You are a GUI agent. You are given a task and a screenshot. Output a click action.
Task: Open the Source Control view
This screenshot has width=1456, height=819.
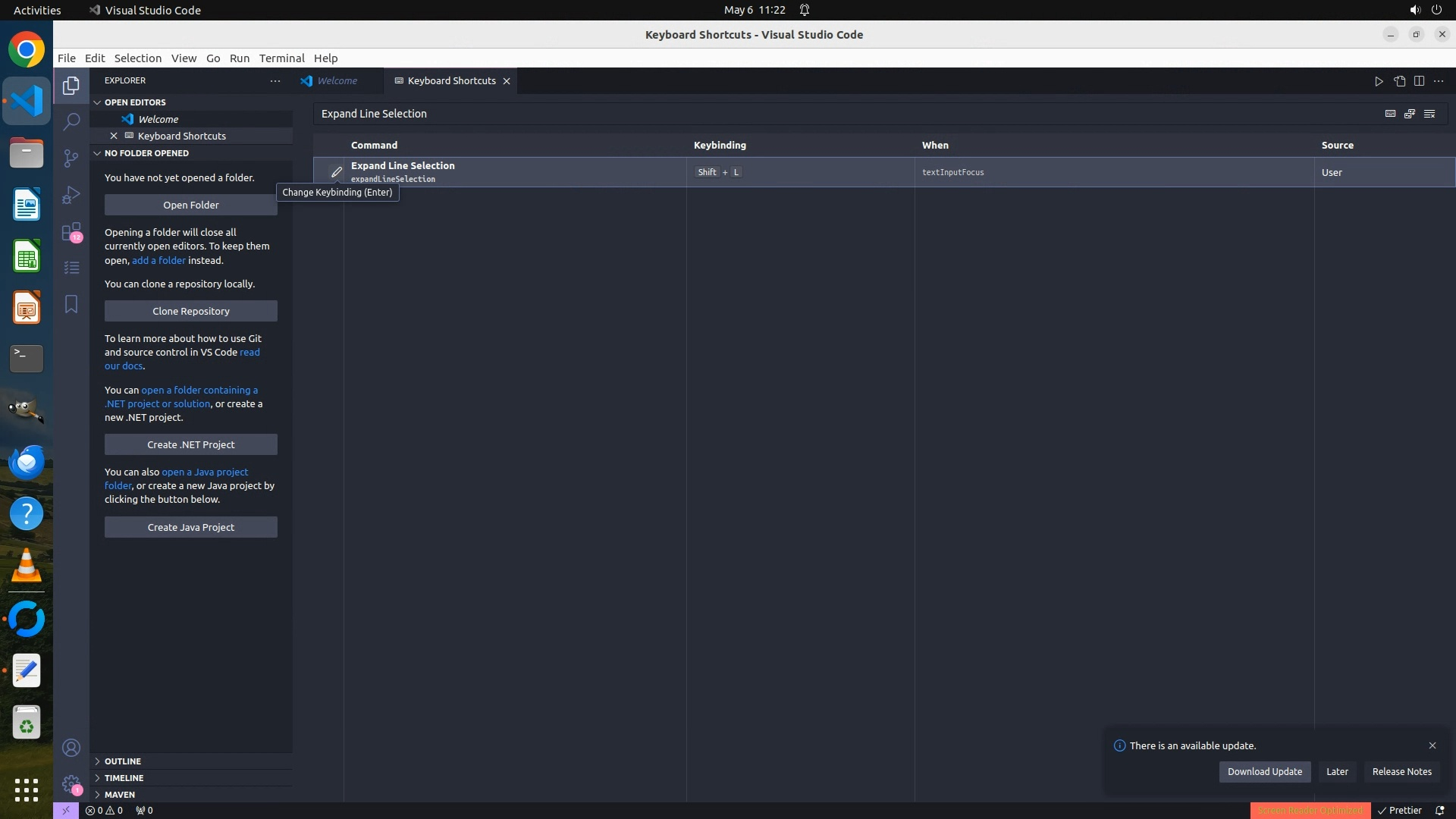pos(71,158)
